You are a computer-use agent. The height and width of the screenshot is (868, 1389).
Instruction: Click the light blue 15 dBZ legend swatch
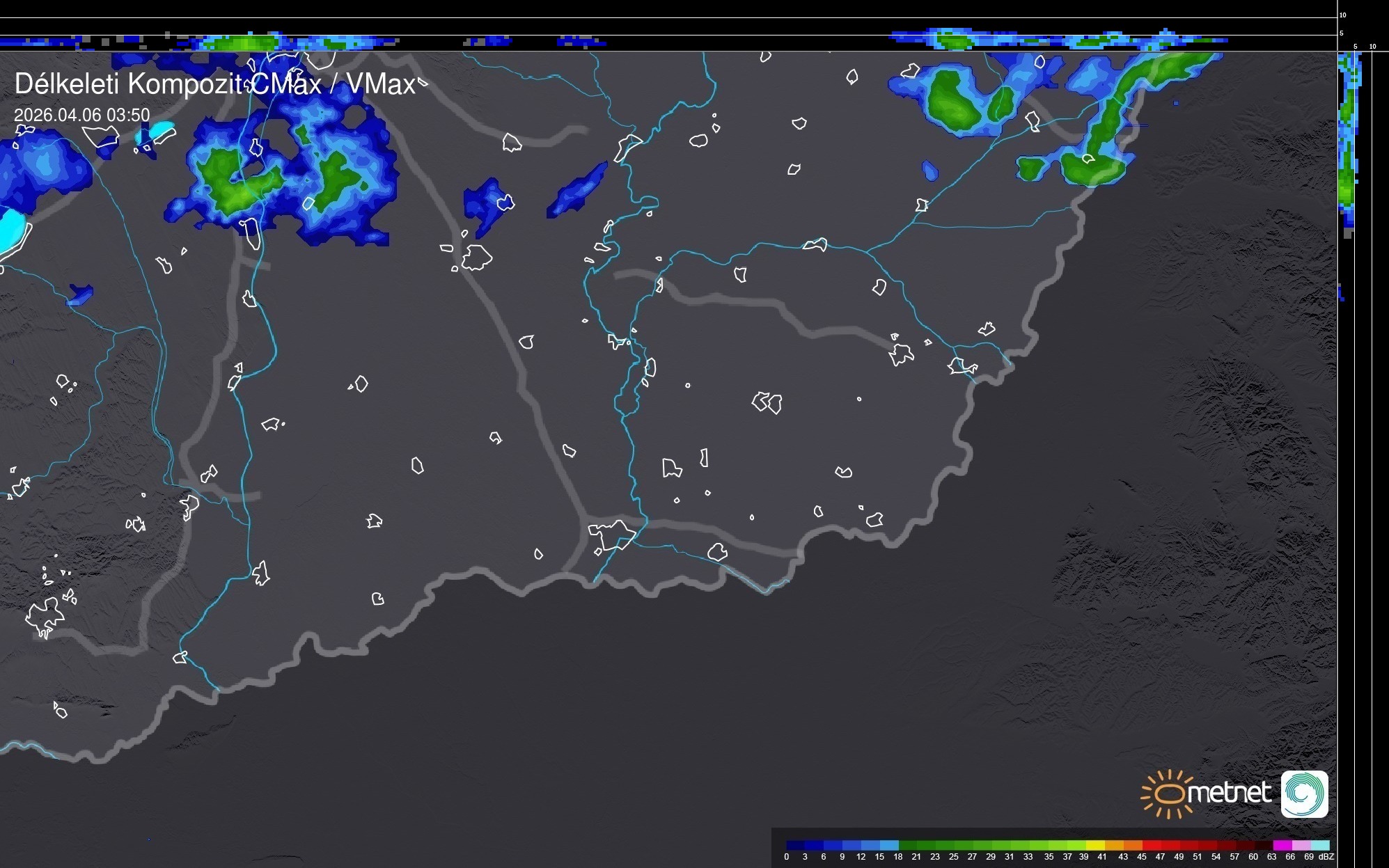(x=889, y=846)
